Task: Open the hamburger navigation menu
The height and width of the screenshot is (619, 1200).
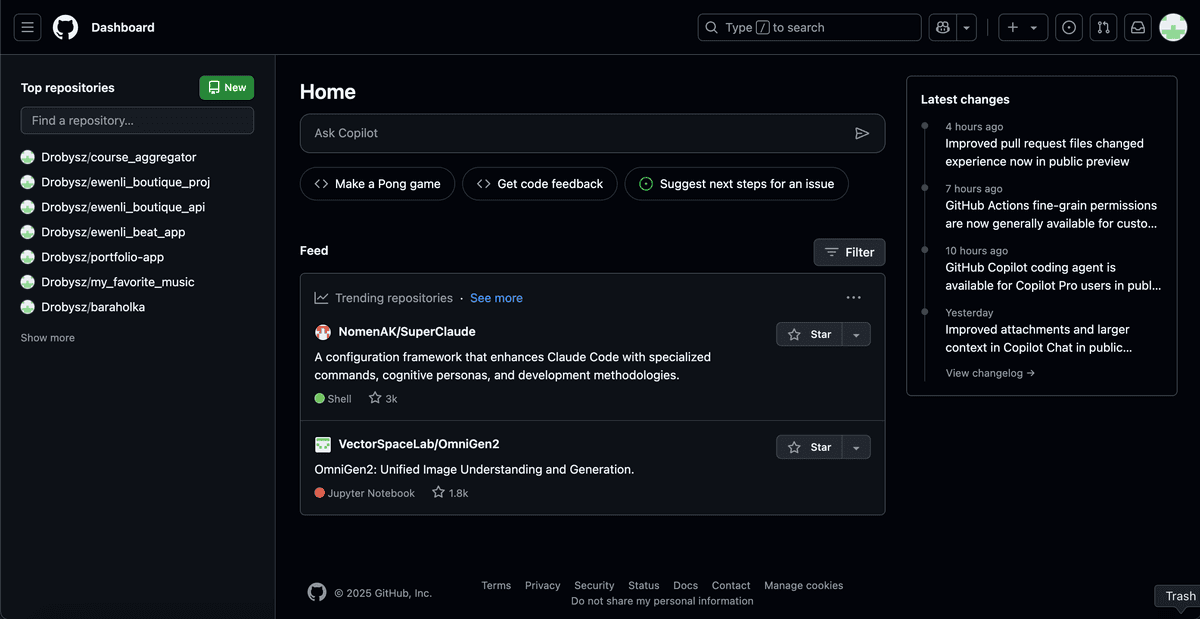Action: [x=28, y=28]
